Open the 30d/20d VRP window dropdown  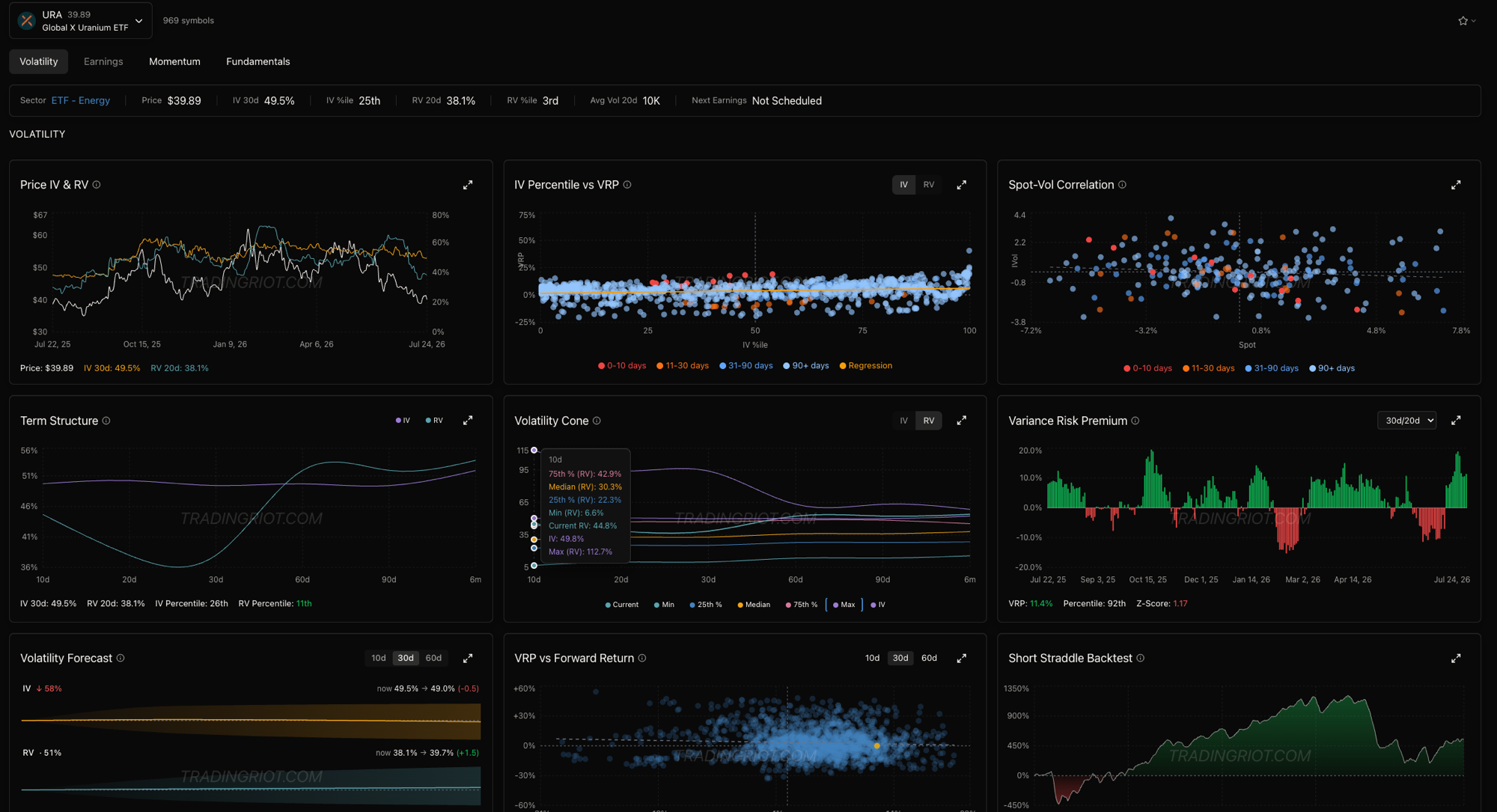click(1406, 421)
